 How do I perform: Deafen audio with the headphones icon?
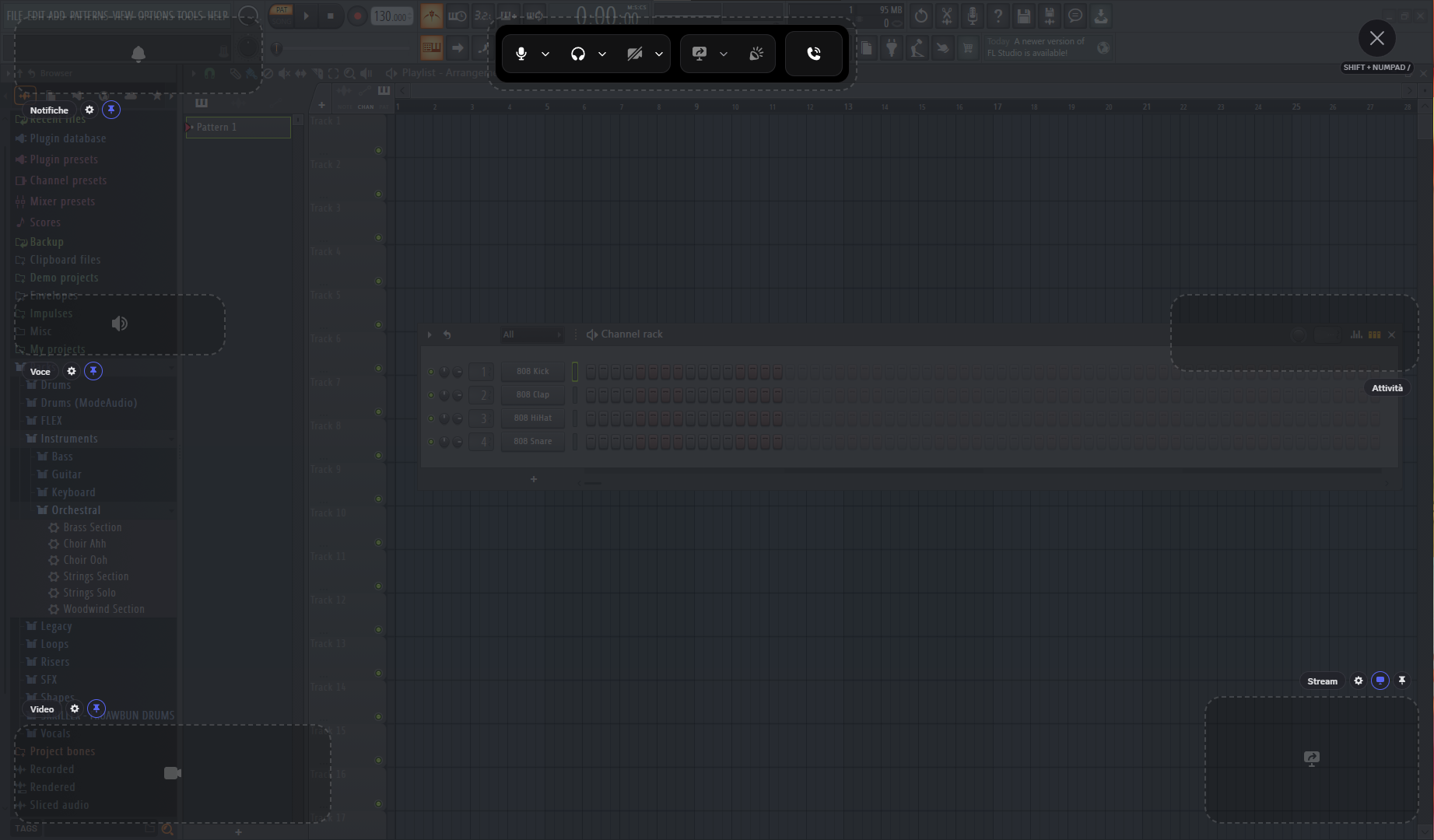(x=578, y=54)
